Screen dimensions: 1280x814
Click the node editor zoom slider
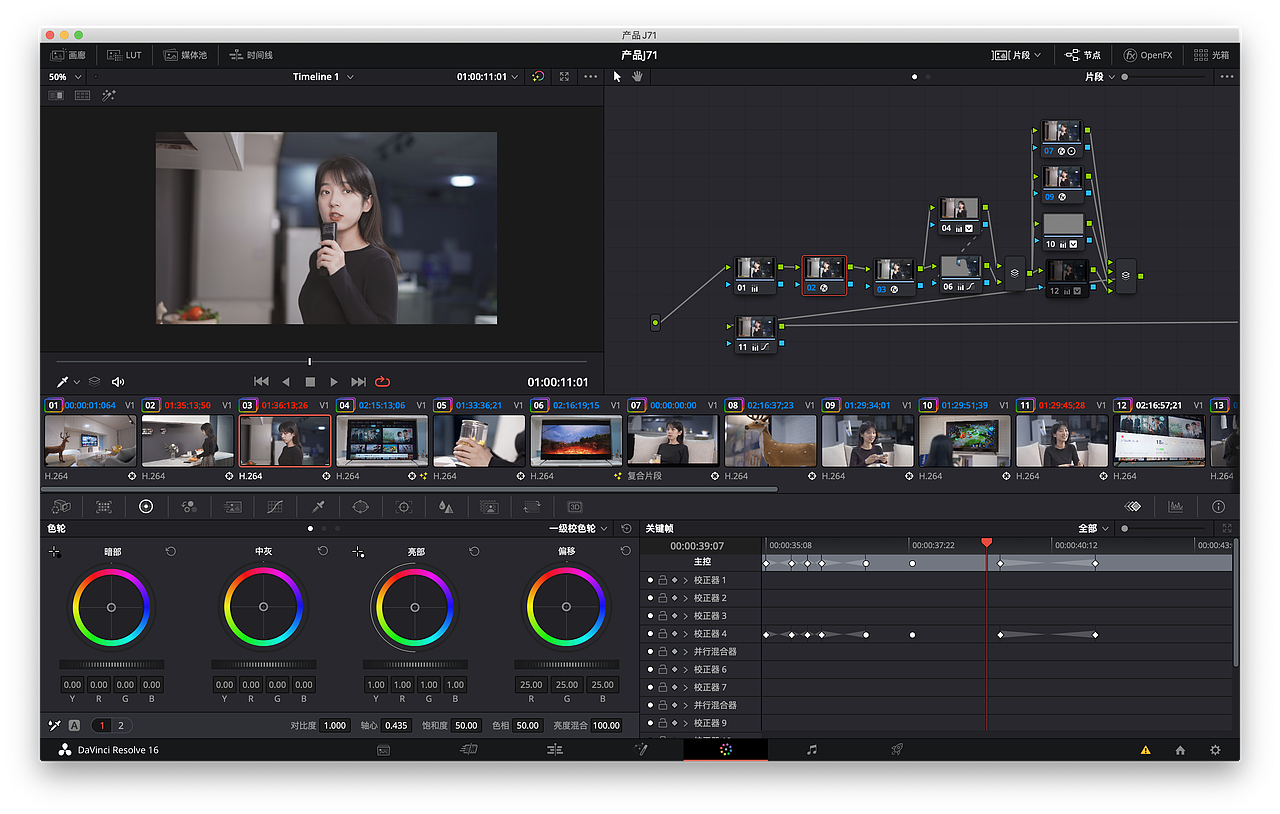click(1164, 77)
